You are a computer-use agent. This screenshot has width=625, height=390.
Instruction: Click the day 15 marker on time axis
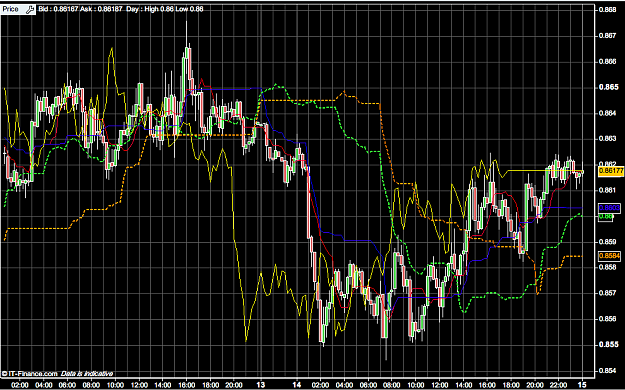pyautogui.click(x=583, y=385)
